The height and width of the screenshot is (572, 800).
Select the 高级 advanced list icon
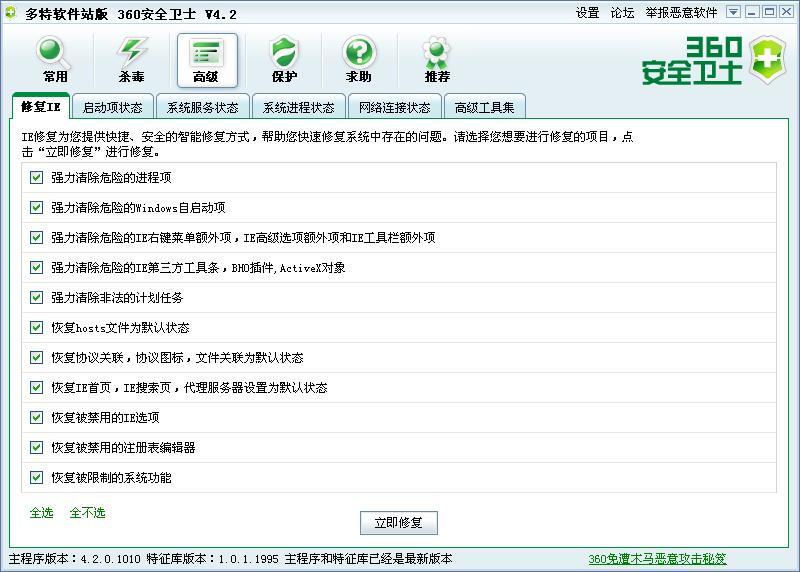click(x=207, y=60)
